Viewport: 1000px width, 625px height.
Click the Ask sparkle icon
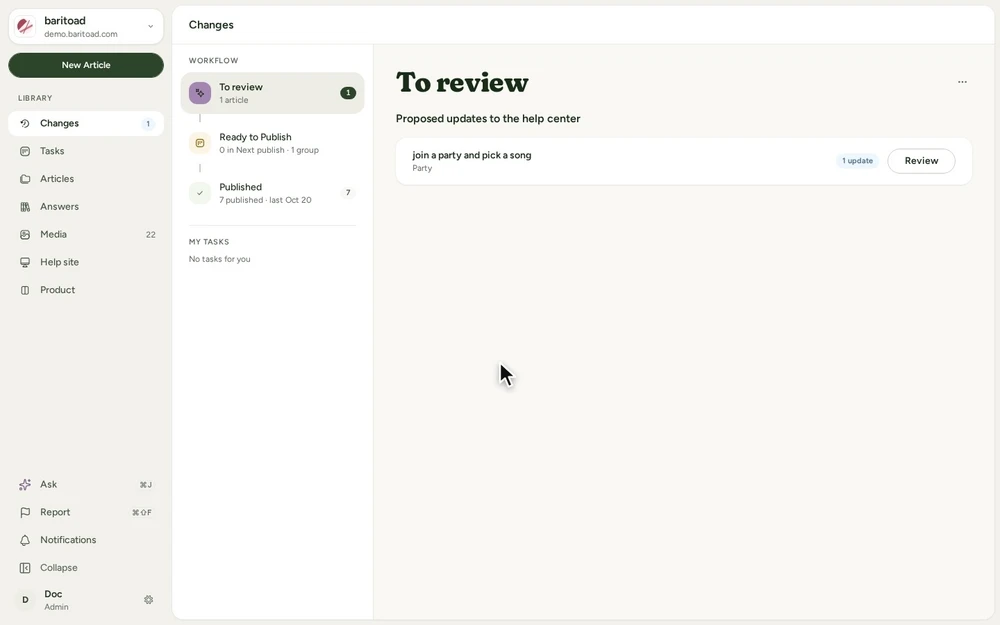pos(25,485)
